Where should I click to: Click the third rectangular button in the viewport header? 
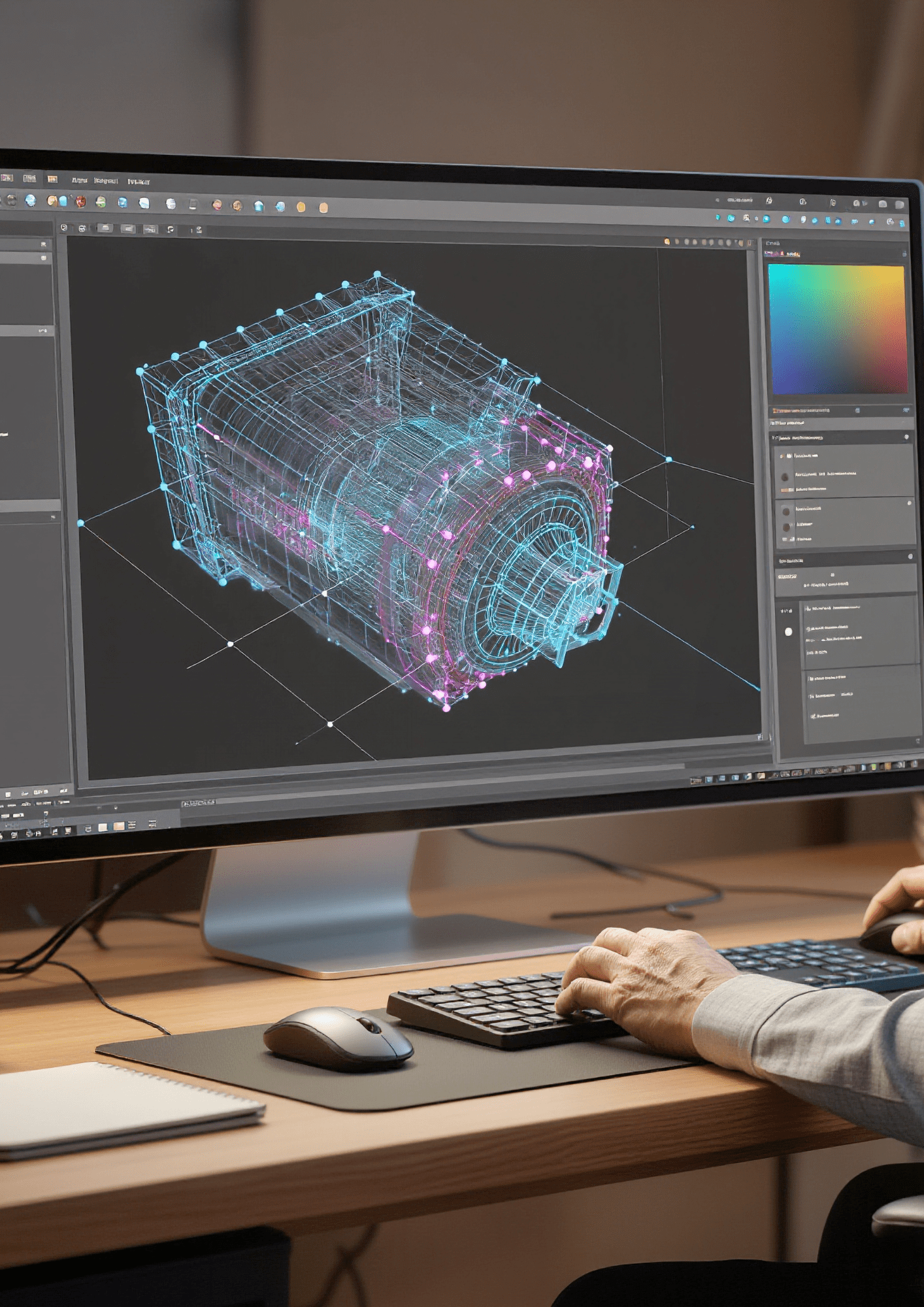pos(150,229)
